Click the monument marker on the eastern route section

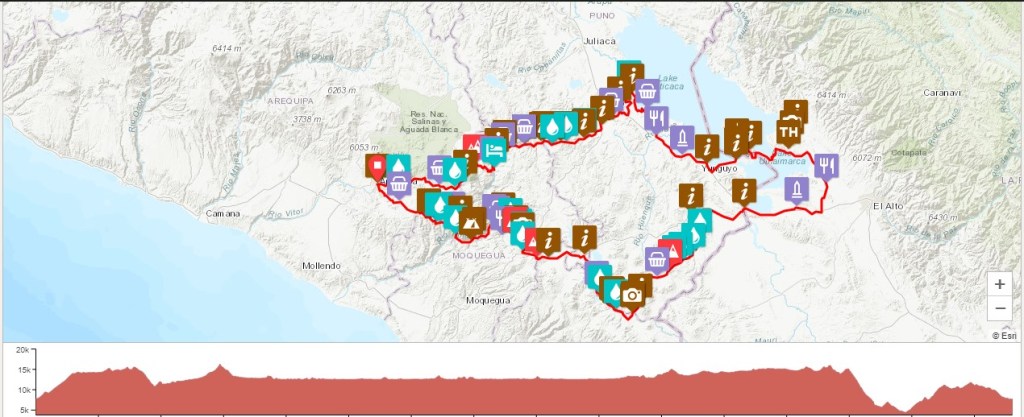click(x=796, y=188)
